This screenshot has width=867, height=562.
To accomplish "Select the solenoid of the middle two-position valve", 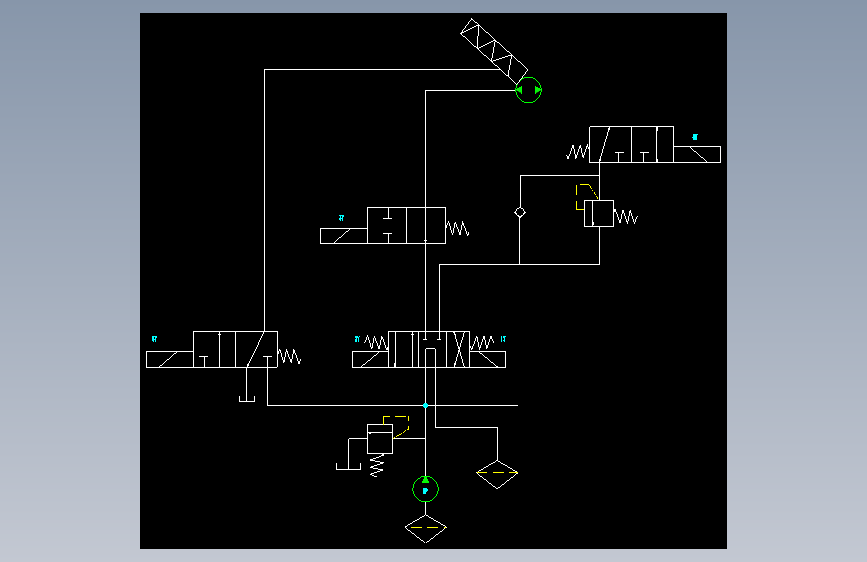I will tap(343, 236).
